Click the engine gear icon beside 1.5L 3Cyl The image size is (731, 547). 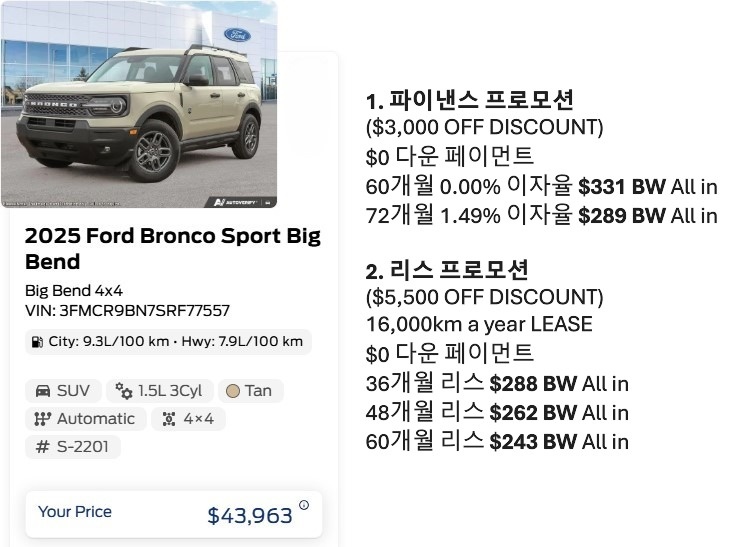(124, 391)
